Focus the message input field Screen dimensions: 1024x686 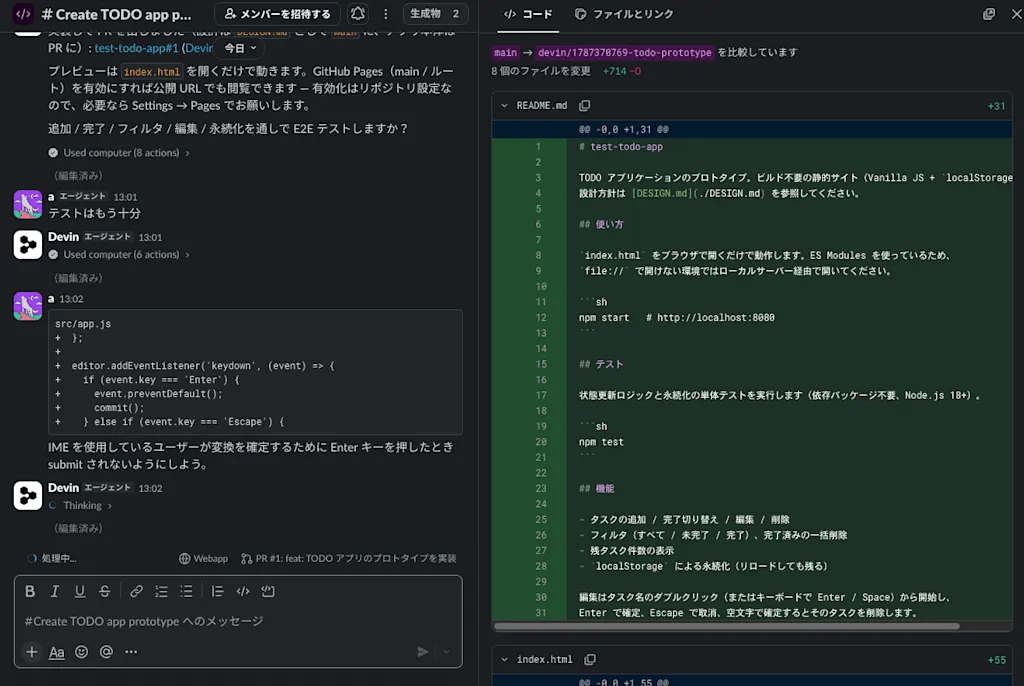click(x=238, y=621)
